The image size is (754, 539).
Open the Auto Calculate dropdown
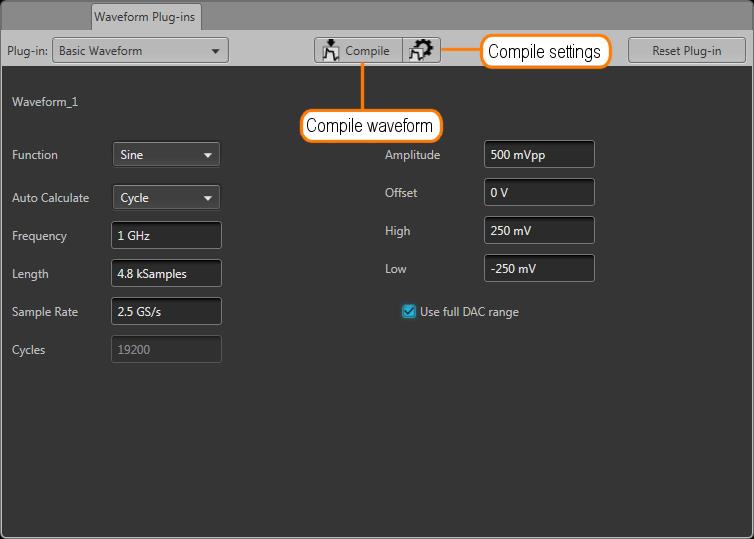(166, 198)
